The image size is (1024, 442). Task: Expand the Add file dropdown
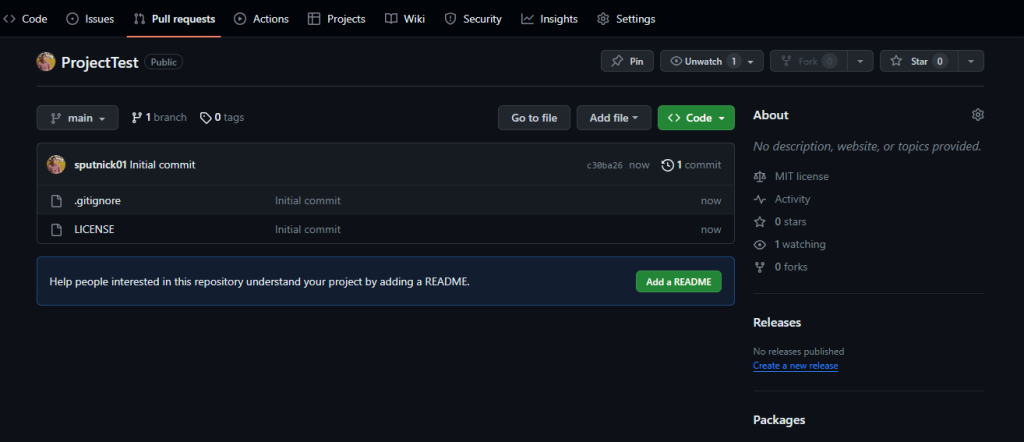pyautogui.click(x=614, y=118)
